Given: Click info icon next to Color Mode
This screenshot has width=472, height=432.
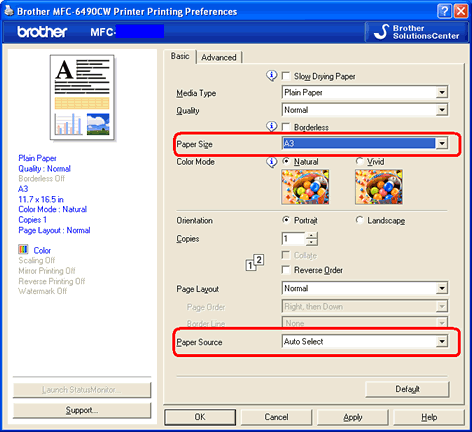Looking at the screenshot, I should [272, 162].
